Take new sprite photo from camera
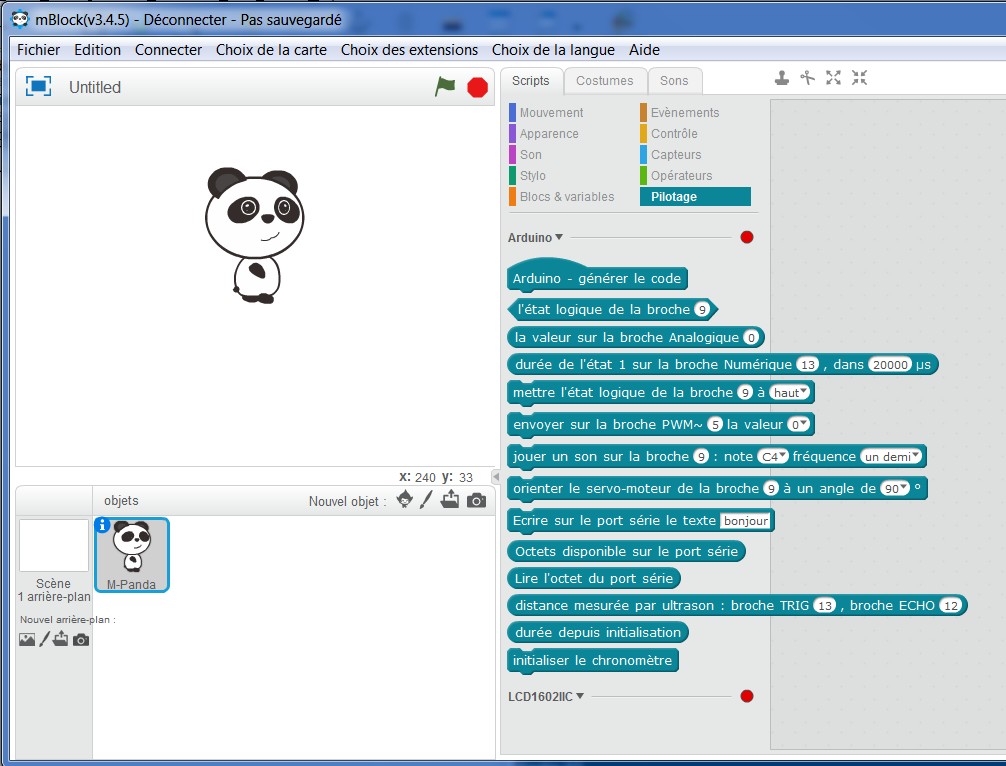 coord(477,500)
